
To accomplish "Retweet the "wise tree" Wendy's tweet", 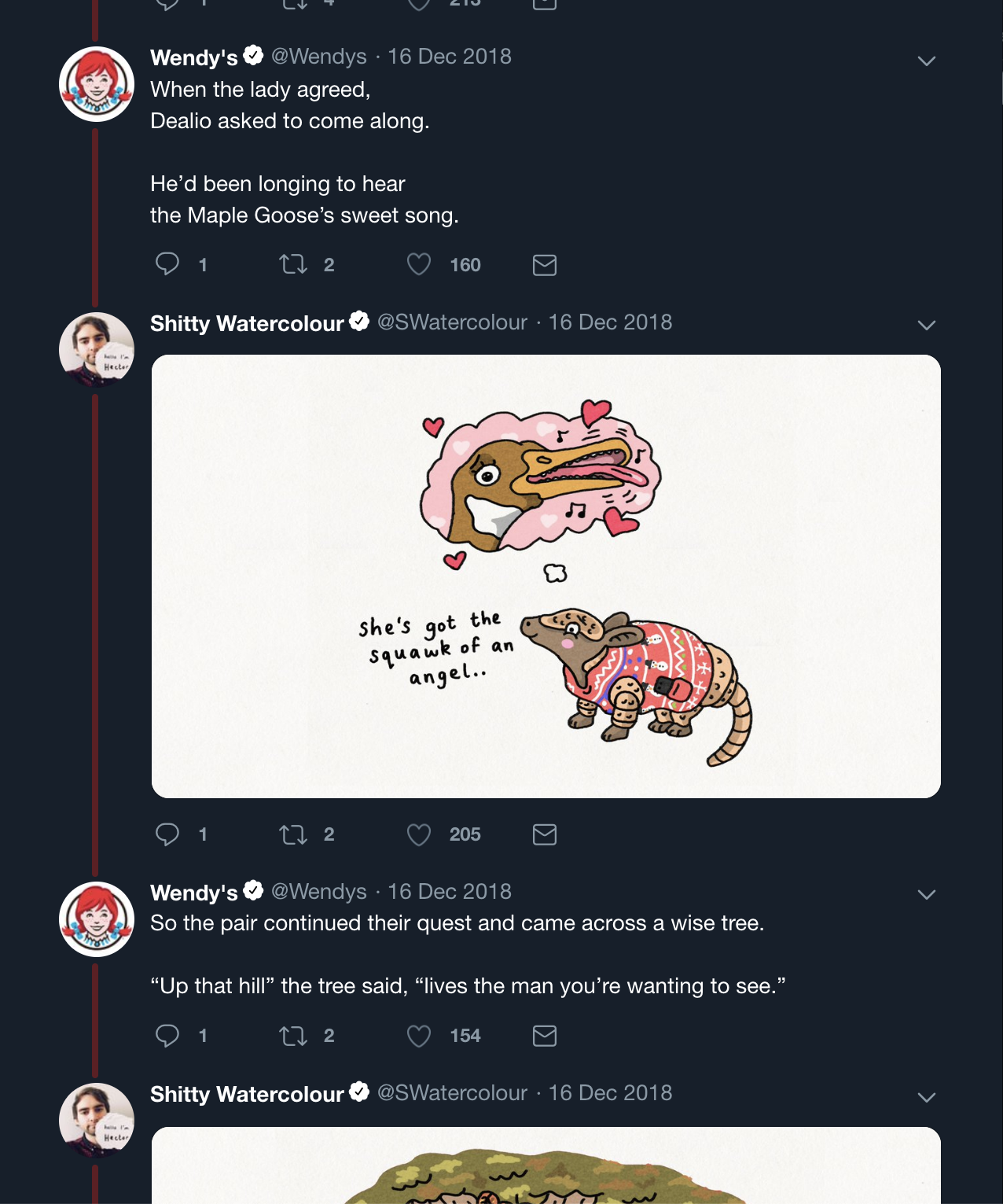I will [293, 1035].
